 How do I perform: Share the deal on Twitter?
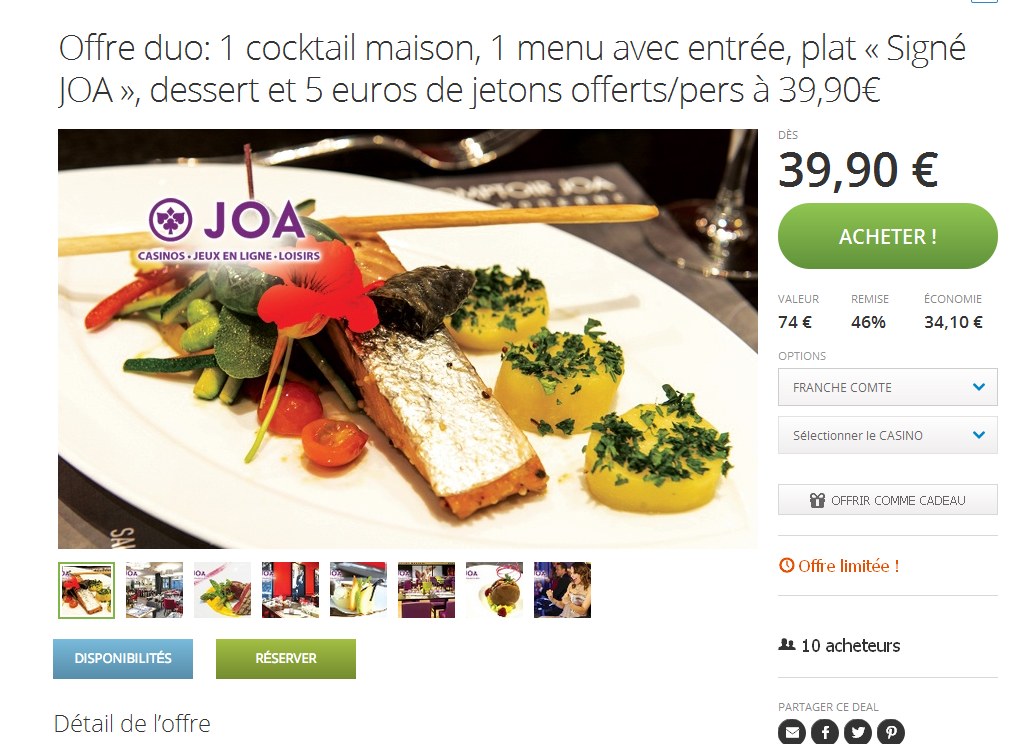tap(858, 732)
